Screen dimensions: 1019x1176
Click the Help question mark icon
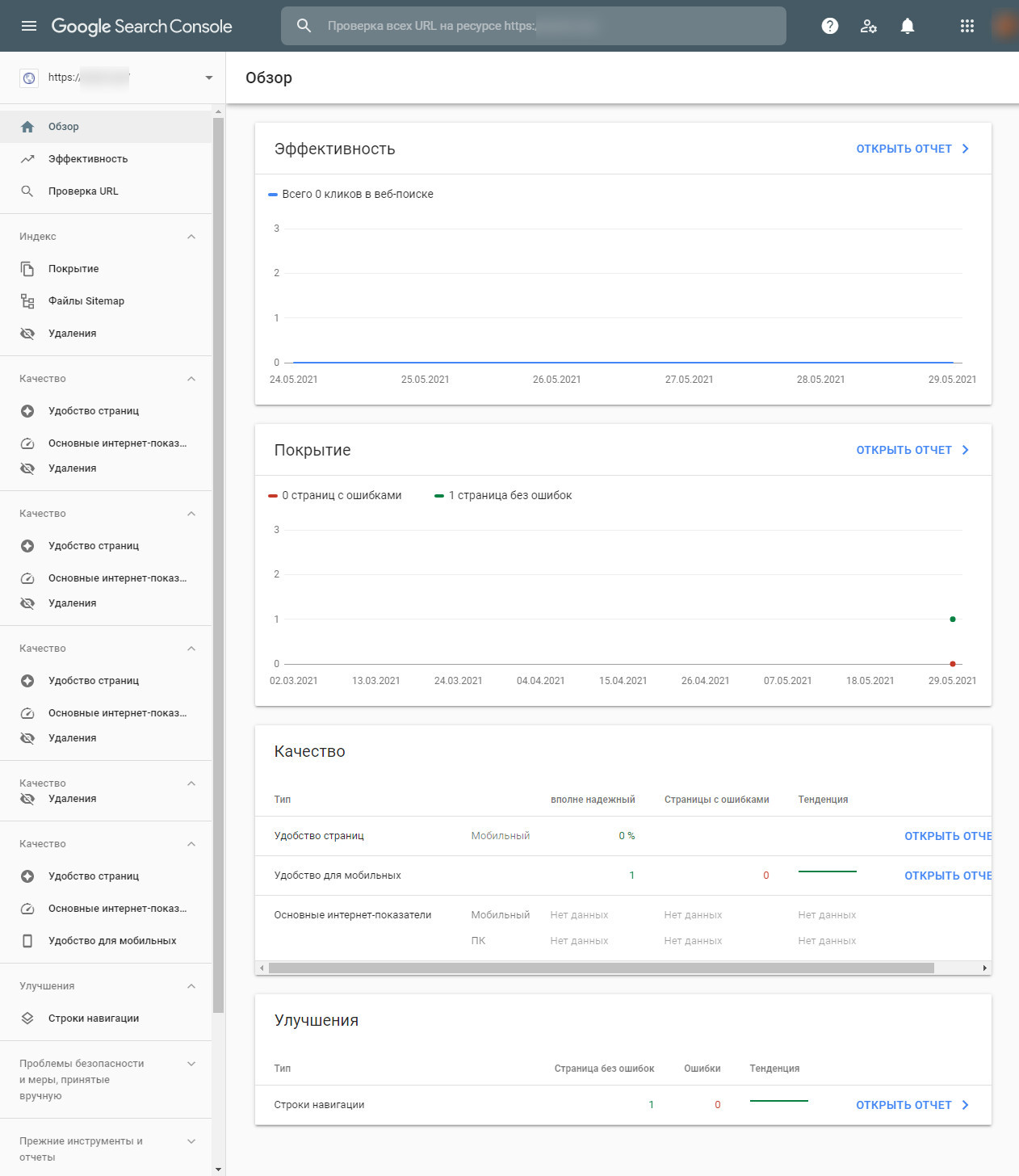pyautogui.click(x=829, y=26)
